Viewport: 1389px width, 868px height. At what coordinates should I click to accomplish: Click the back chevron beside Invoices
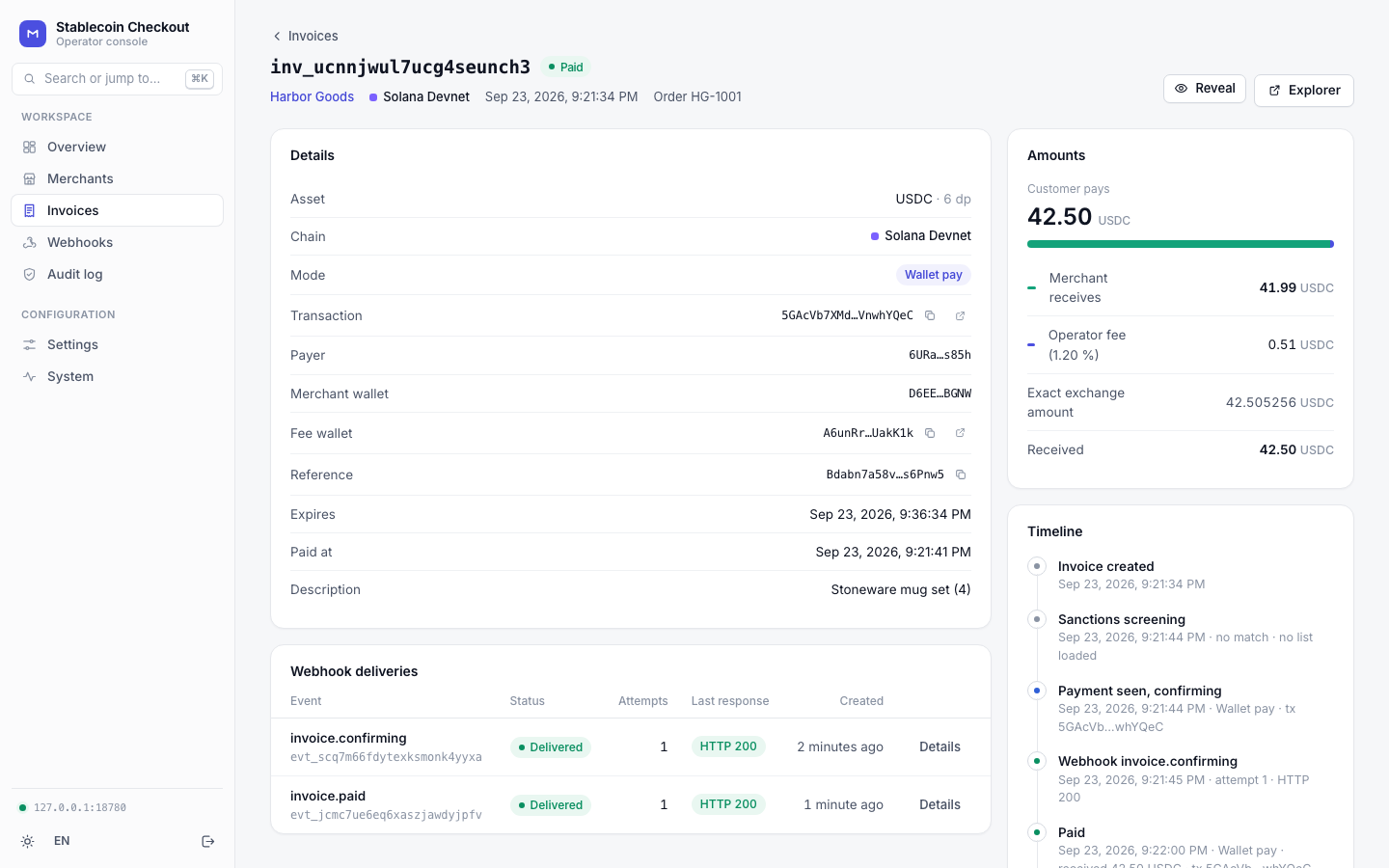point(277,36)
